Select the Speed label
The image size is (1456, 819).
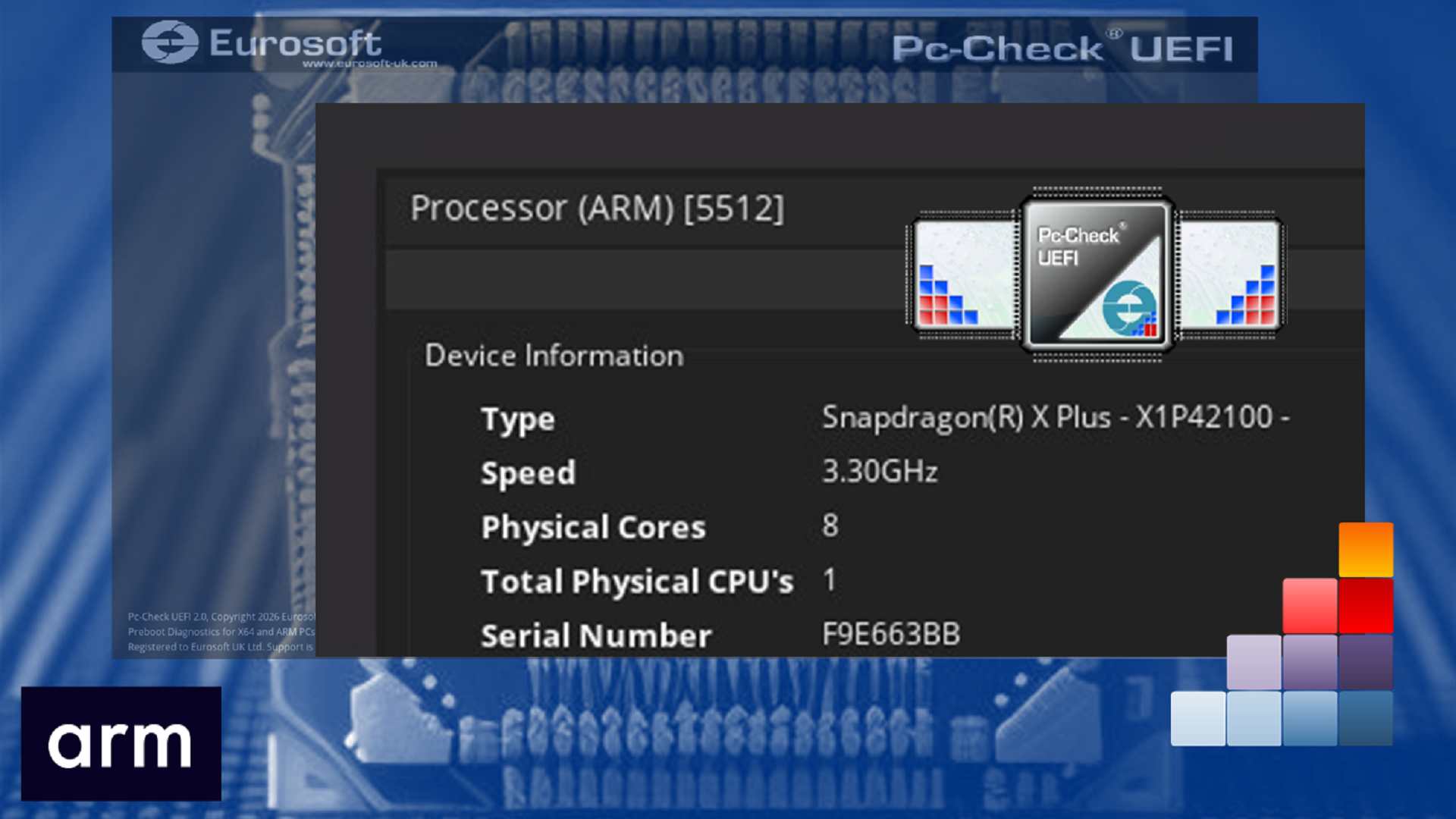529,473
